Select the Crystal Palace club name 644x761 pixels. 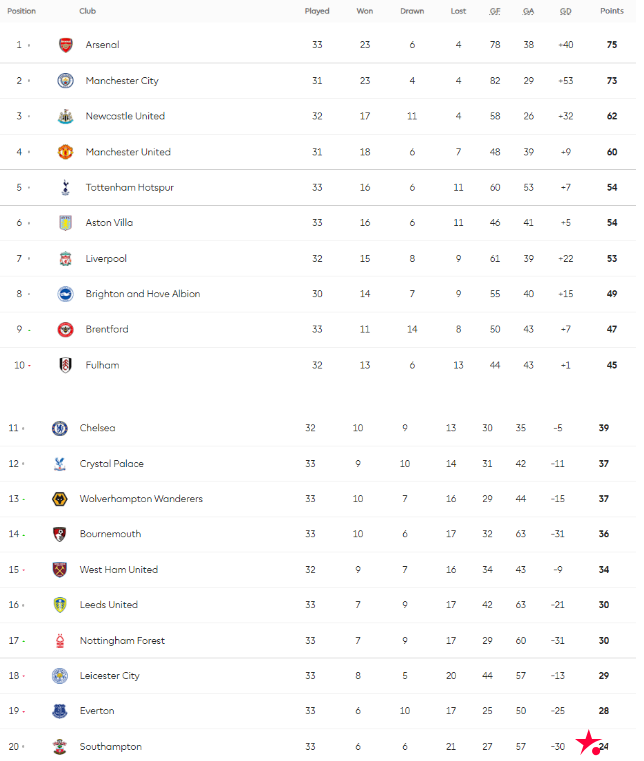click(x=111, y=464)
